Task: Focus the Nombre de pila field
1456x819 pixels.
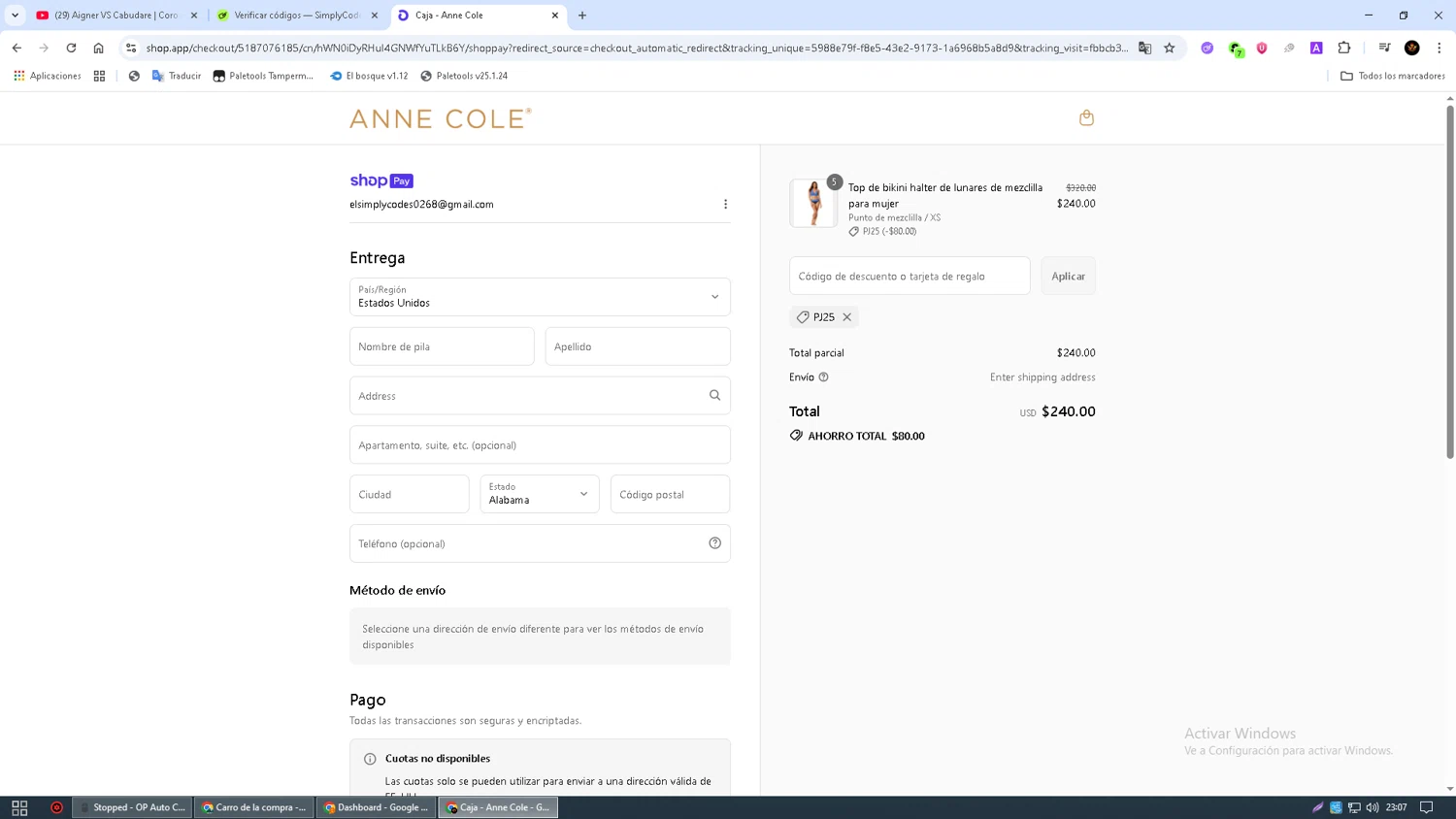Action: pyautogui.click(x=442, y=346)
